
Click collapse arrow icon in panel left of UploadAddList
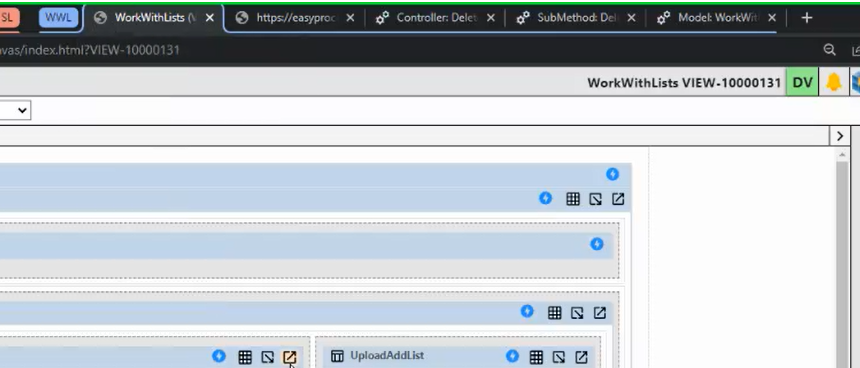[x=267, y=358]
